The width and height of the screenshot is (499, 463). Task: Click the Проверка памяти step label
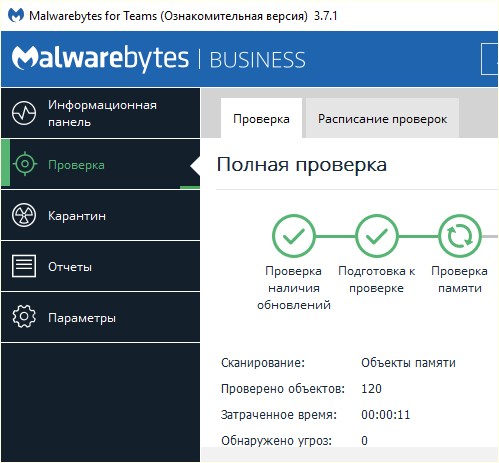click(x=460, y=279)
